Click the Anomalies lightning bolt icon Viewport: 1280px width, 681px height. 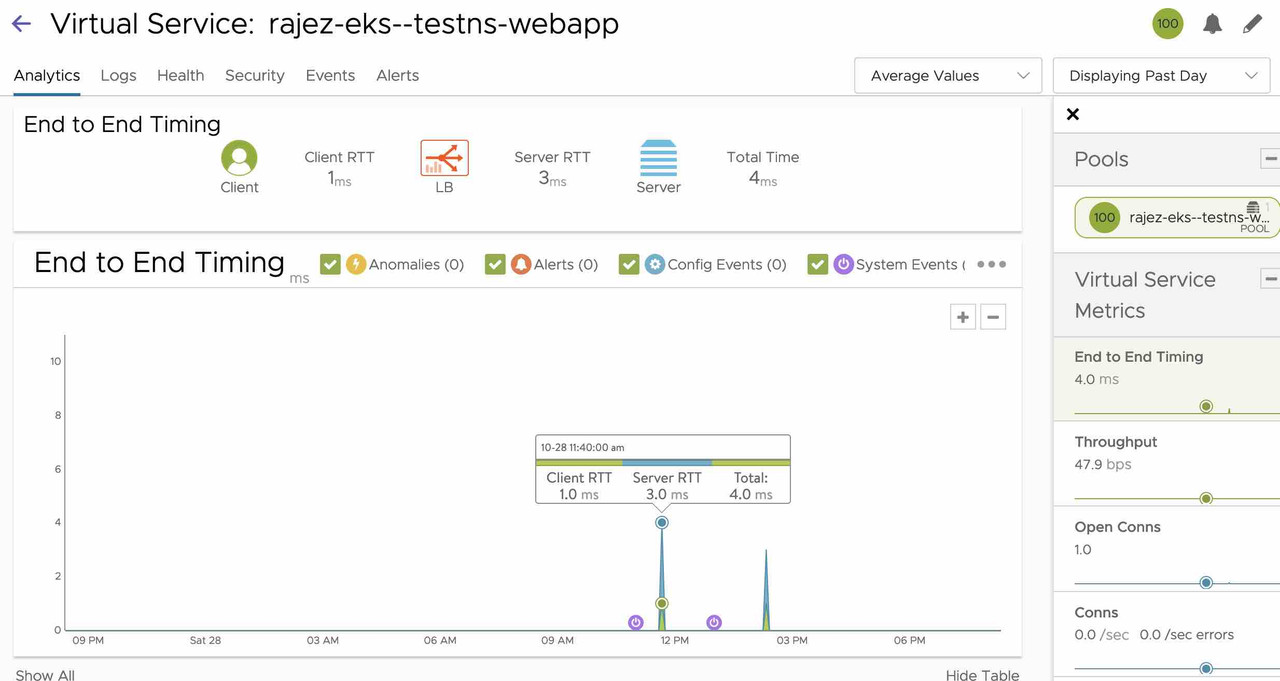coord(356,264)
